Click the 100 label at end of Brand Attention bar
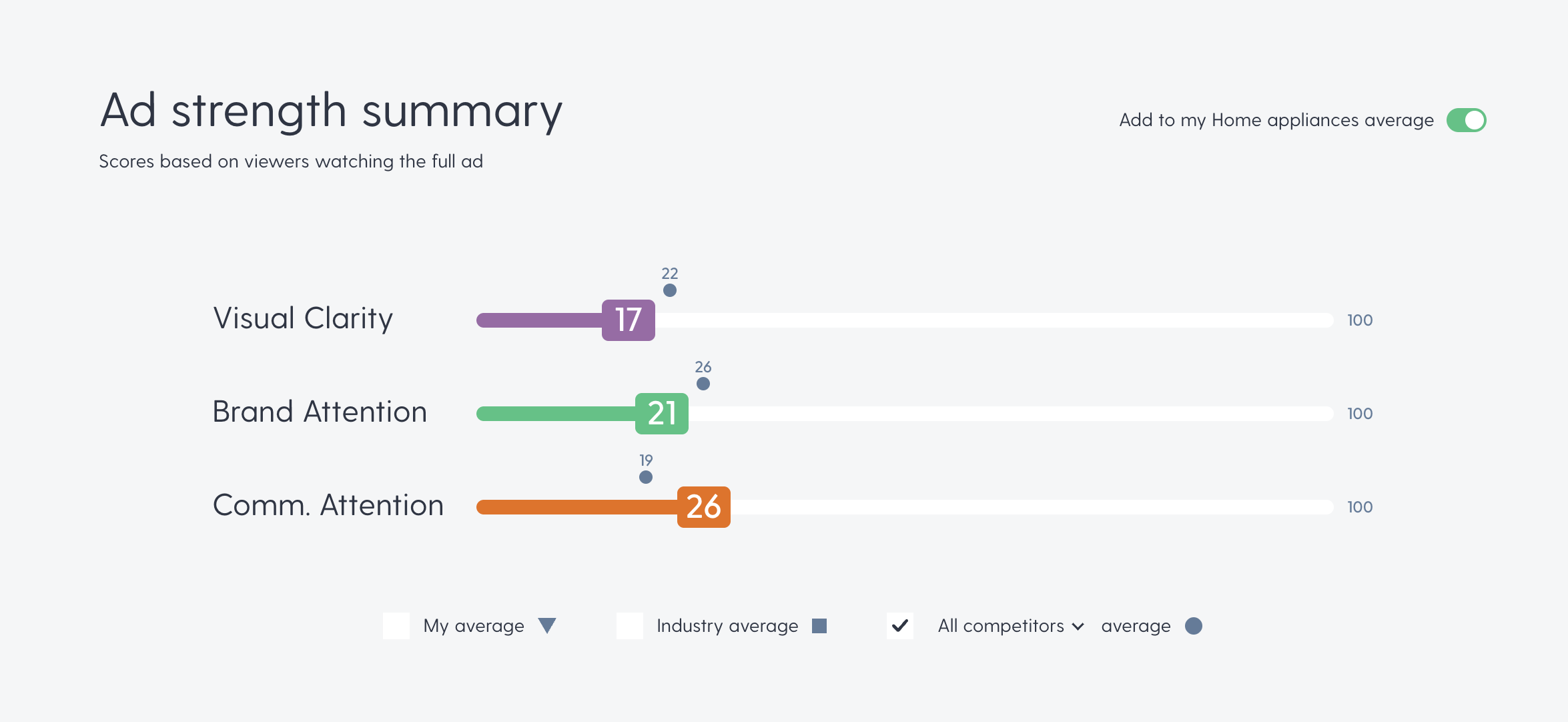The image size is (1568, 722). [x=1359, y=414]
